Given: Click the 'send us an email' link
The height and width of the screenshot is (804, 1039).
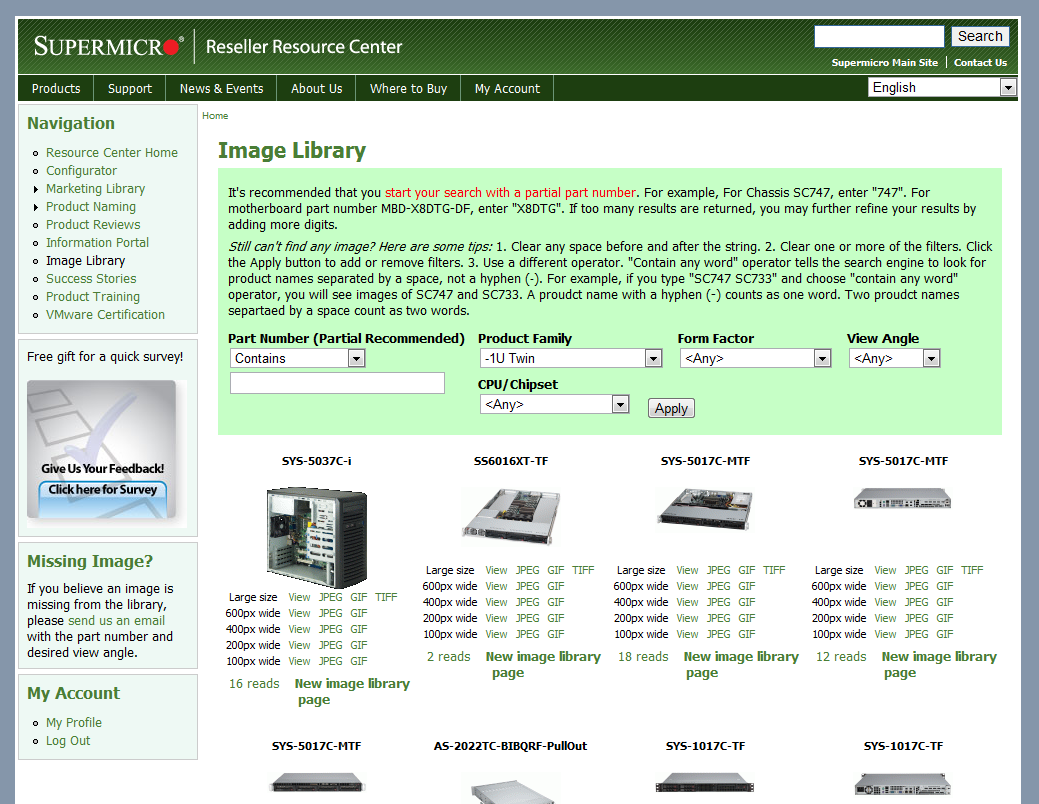Looking at the screenshot, I should pos(117,620).
